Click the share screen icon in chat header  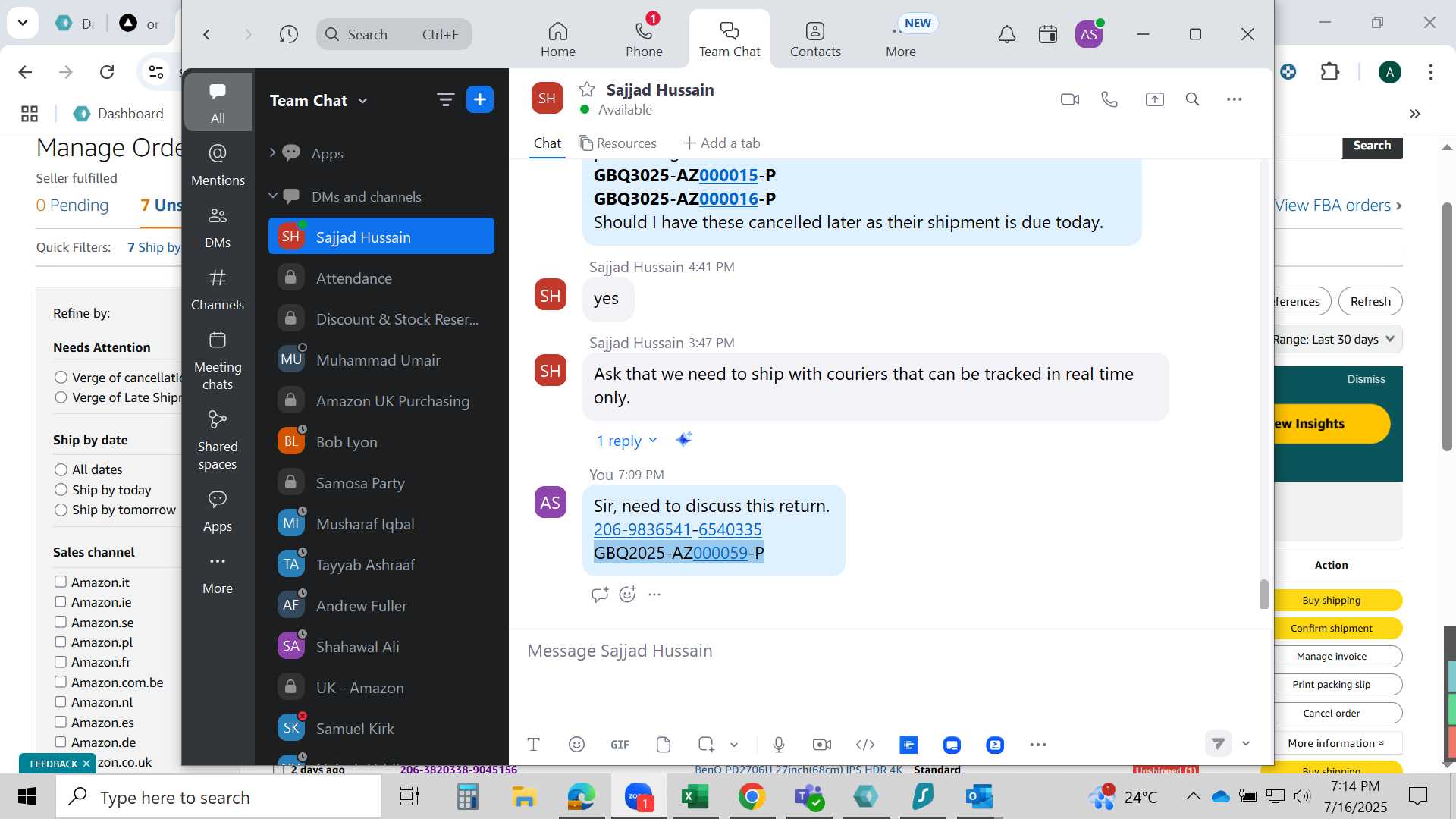pyautogui.click(x=1154, y=99)
